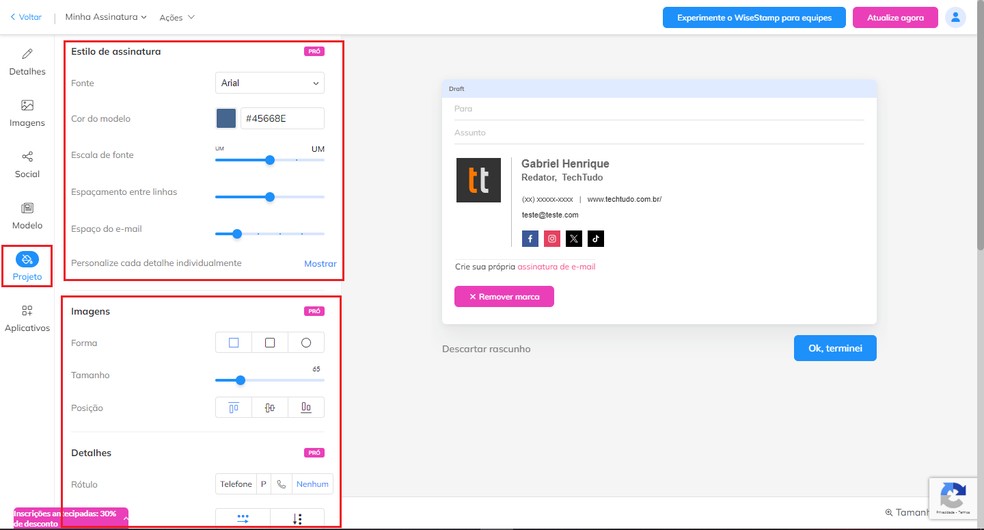
Task: Click the Para field in draft
Action: coord(659,109)
